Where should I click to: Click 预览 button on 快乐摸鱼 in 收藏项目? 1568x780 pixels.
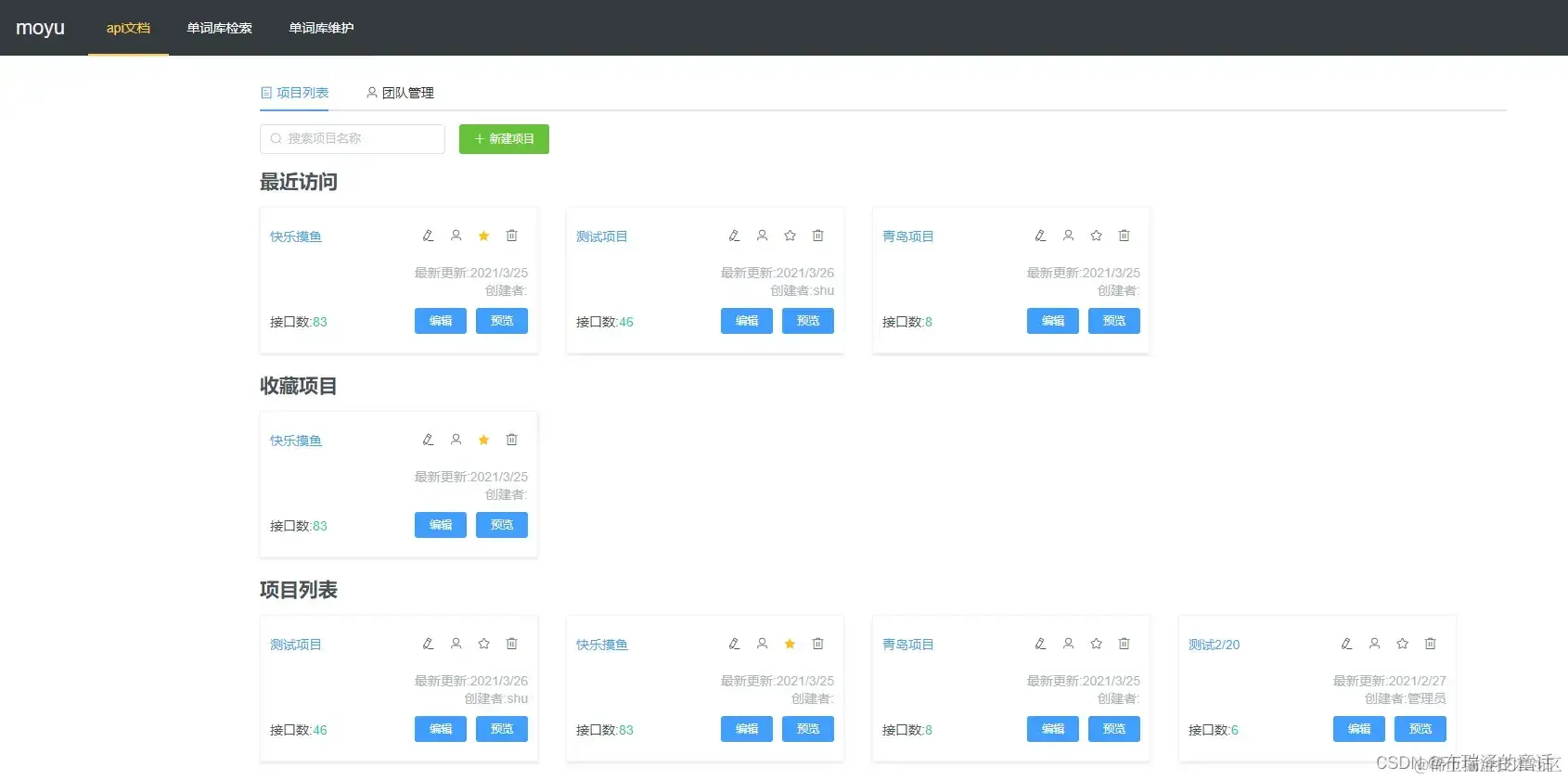tap(502, 525)
